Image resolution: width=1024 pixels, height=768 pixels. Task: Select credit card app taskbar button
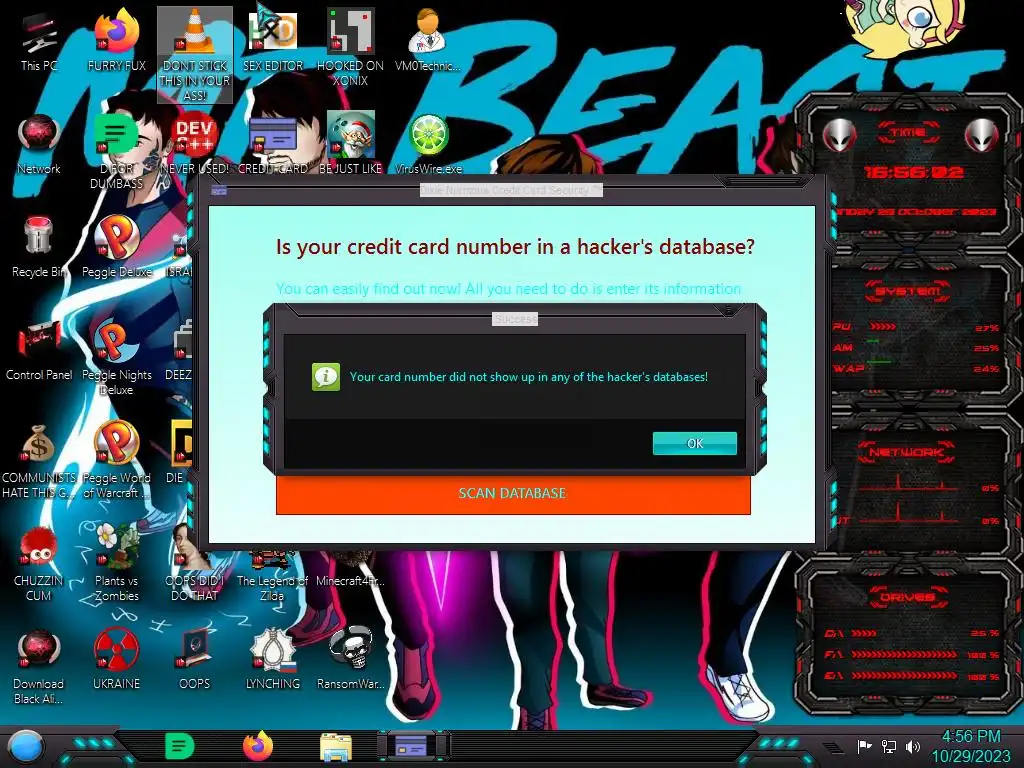point(412,746)
